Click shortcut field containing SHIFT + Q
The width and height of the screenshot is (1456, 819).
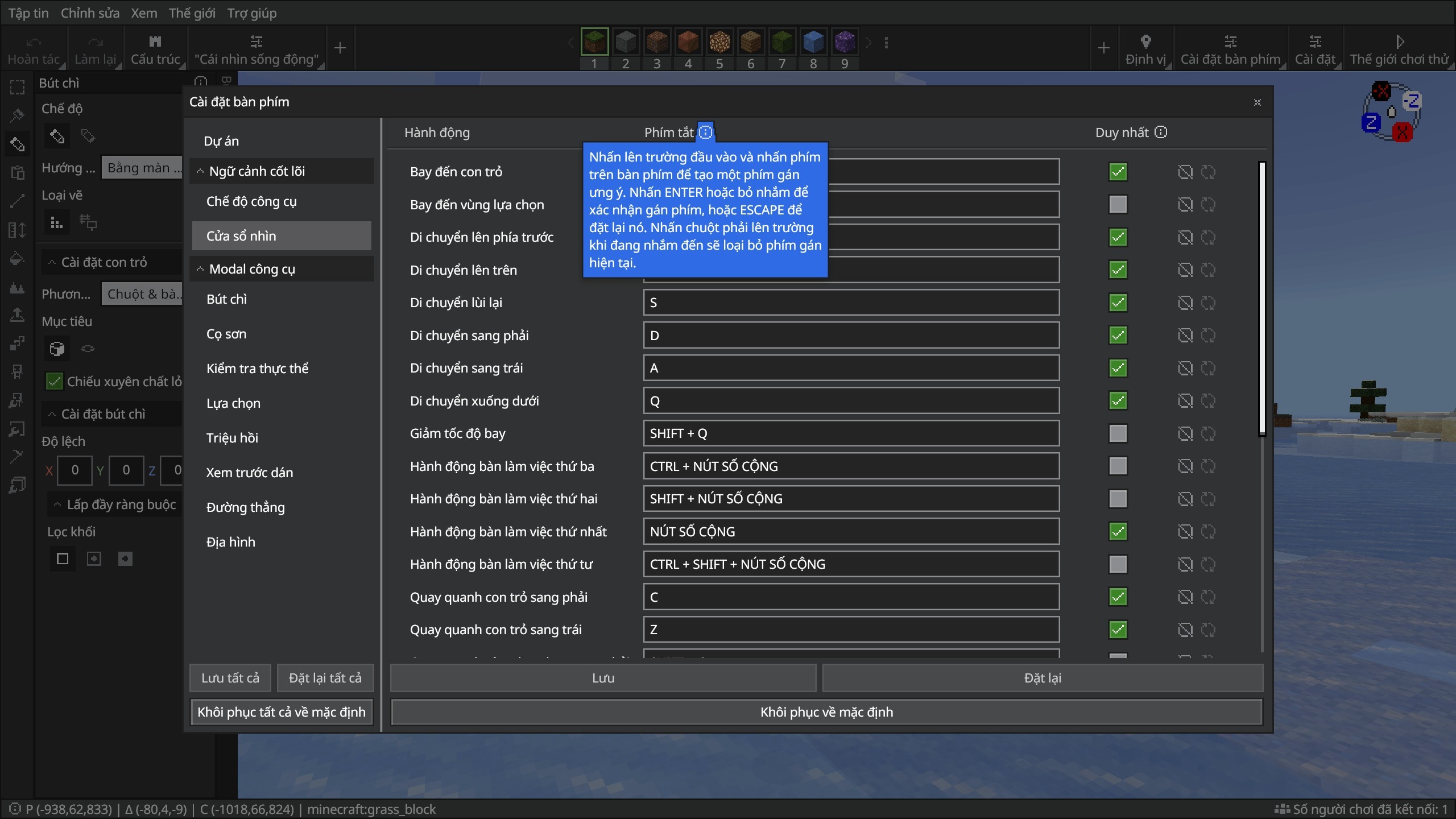click(x=851, y=433)
